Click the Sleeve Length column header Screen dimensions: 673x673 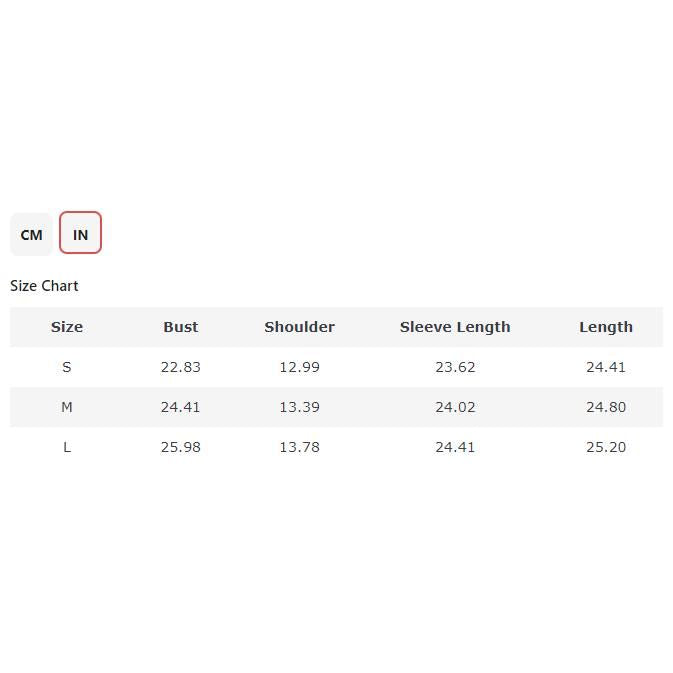pyautogui.click(x=455, y=327)
